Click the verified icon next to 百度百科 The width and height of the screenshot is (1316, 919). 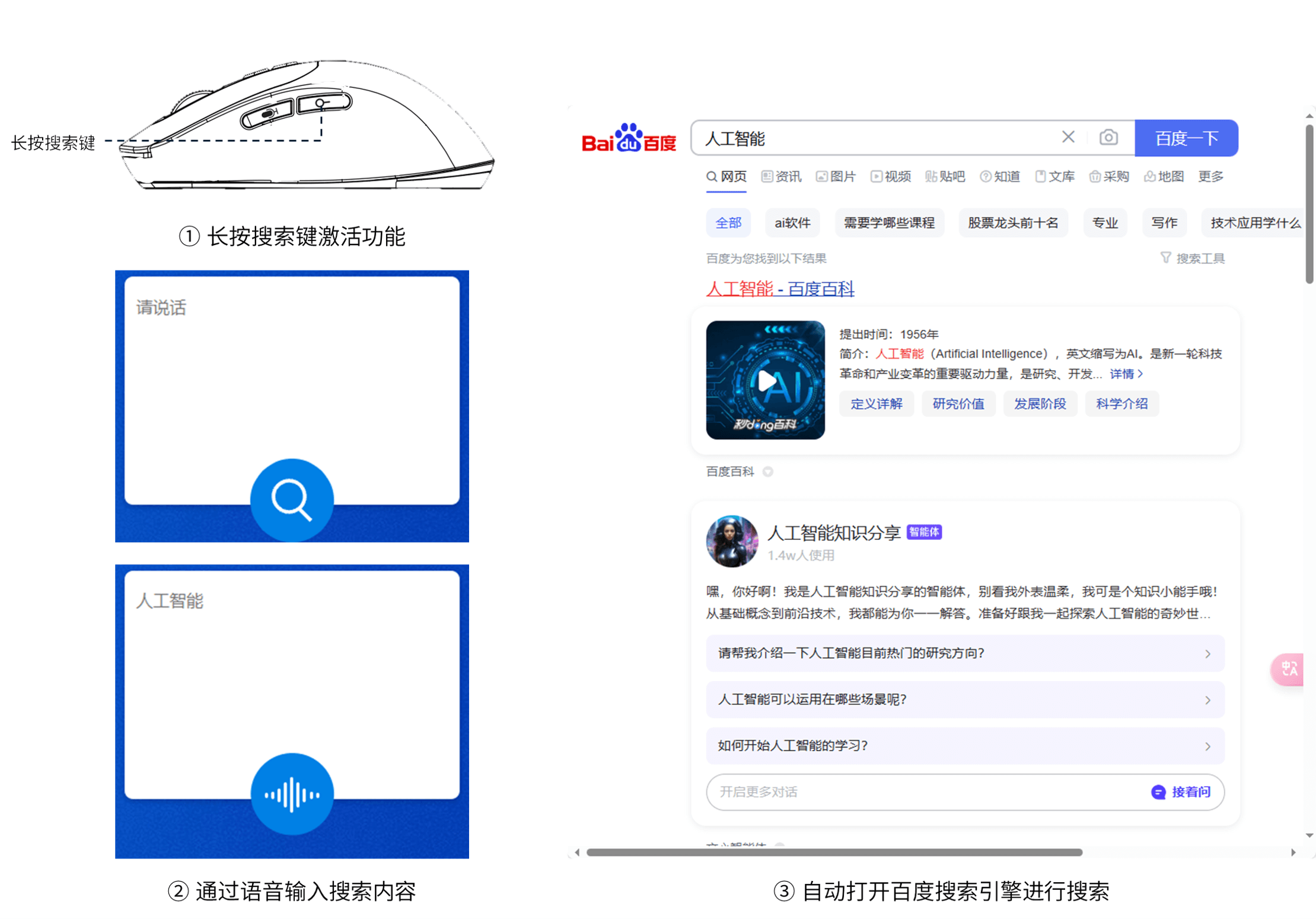pyautogui.click(x=767, y=472)
